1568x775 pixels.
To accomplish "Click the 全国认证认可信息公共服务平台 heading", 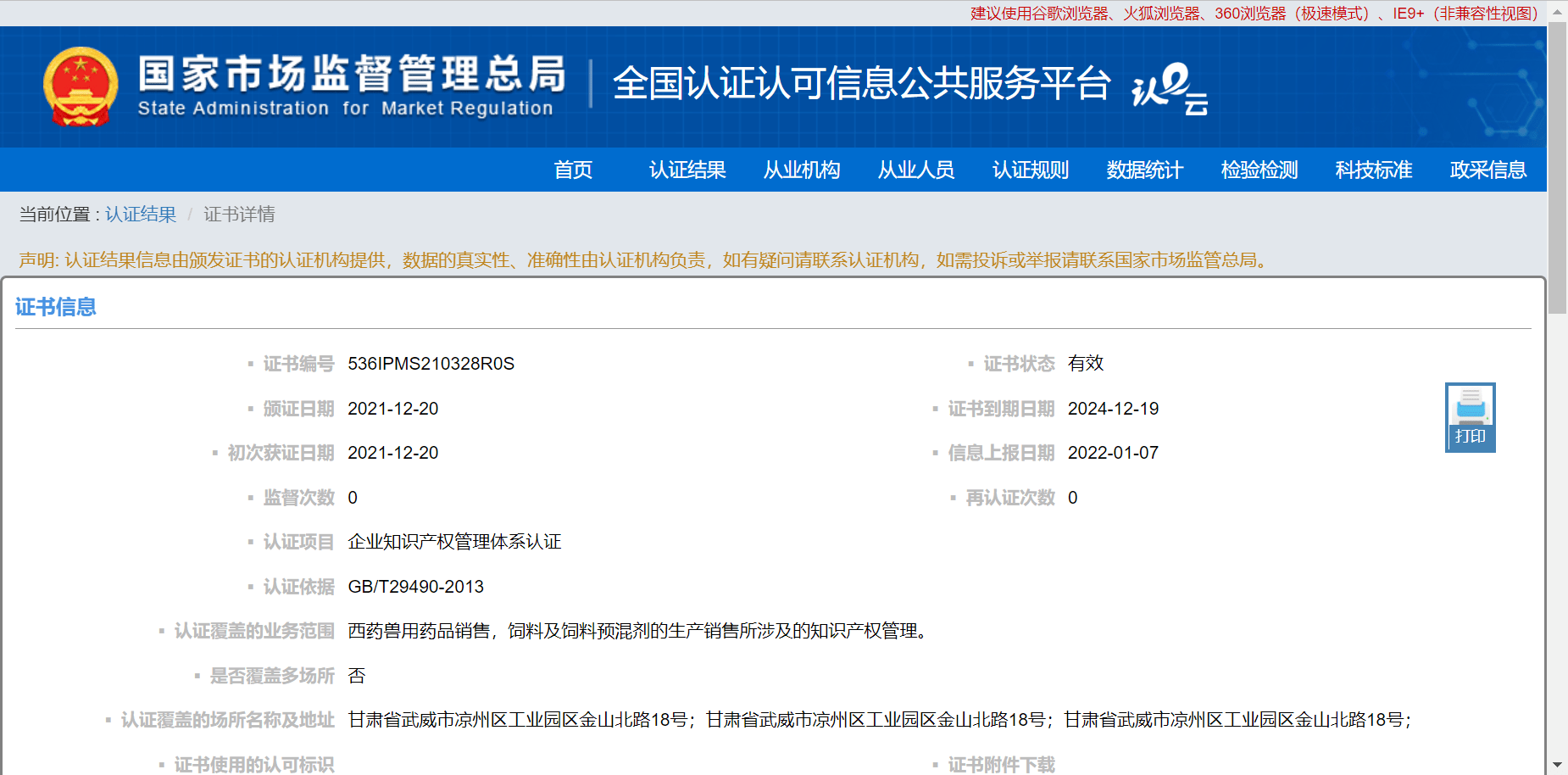I will tap(861, 83).
